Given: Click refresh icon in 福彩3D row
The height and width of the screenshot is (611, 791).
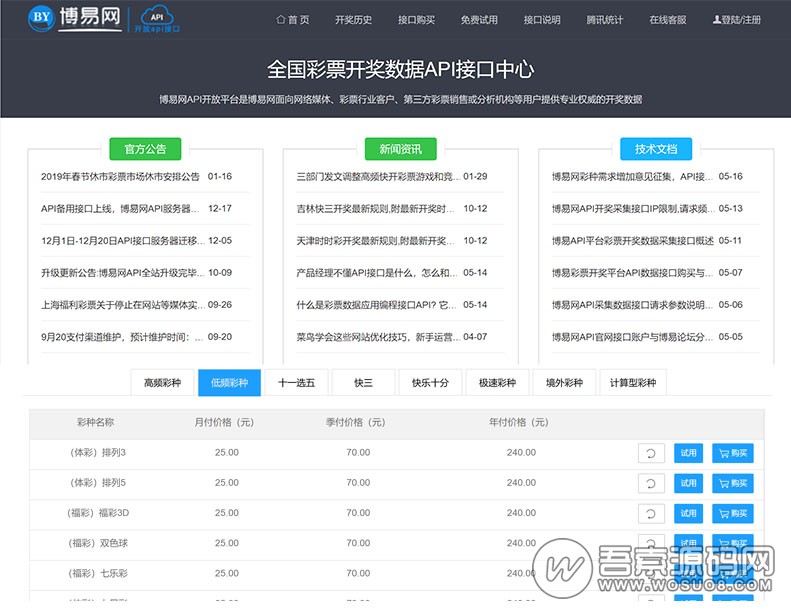Looking at the screenshot, I should [x=651, y=514].
